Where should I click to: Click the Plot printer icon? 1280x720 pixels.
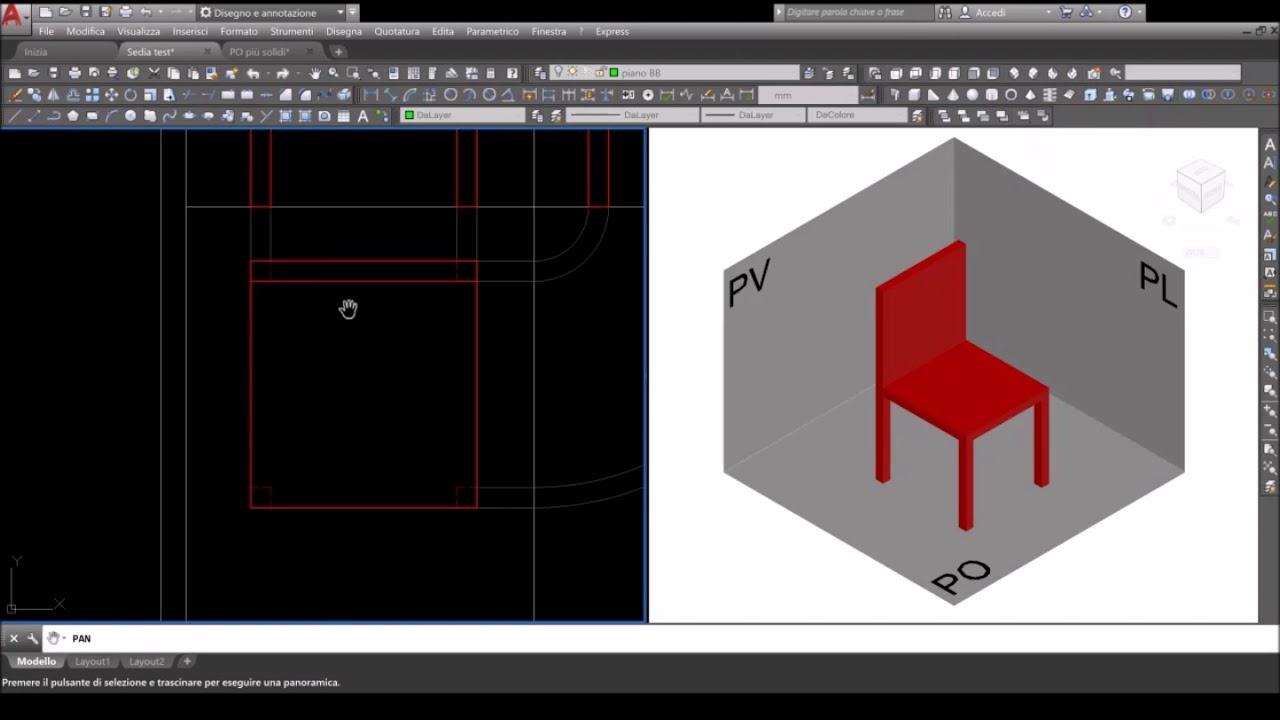tap(74, 73)
